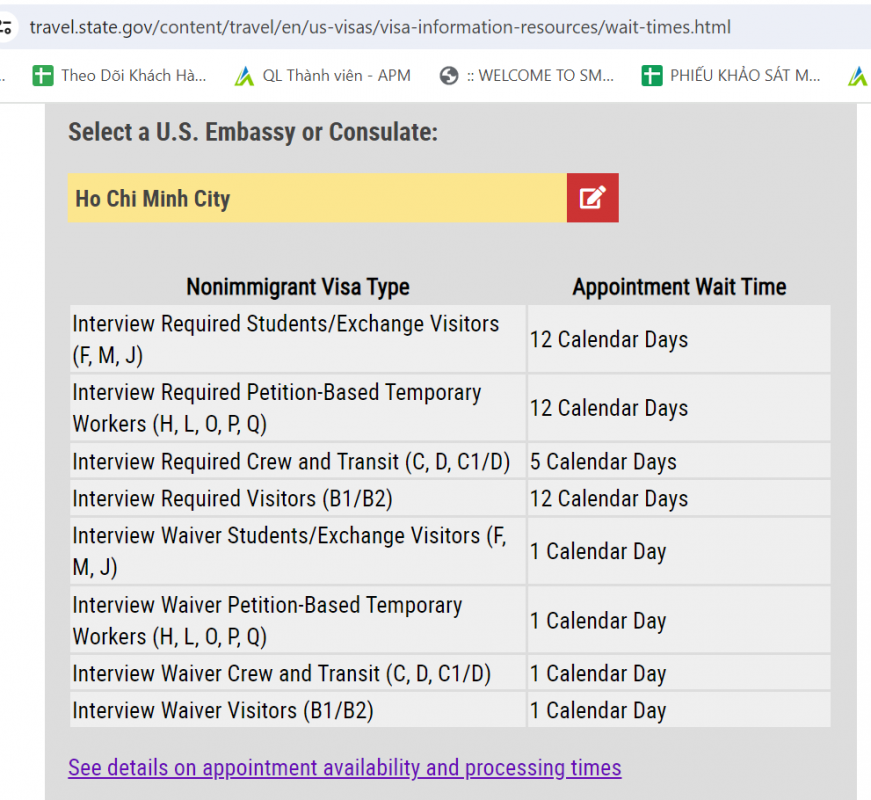Screen dimensions: 871x800
Task: Select Interview Required Crew and Transit row
Action: click(450, 461)
